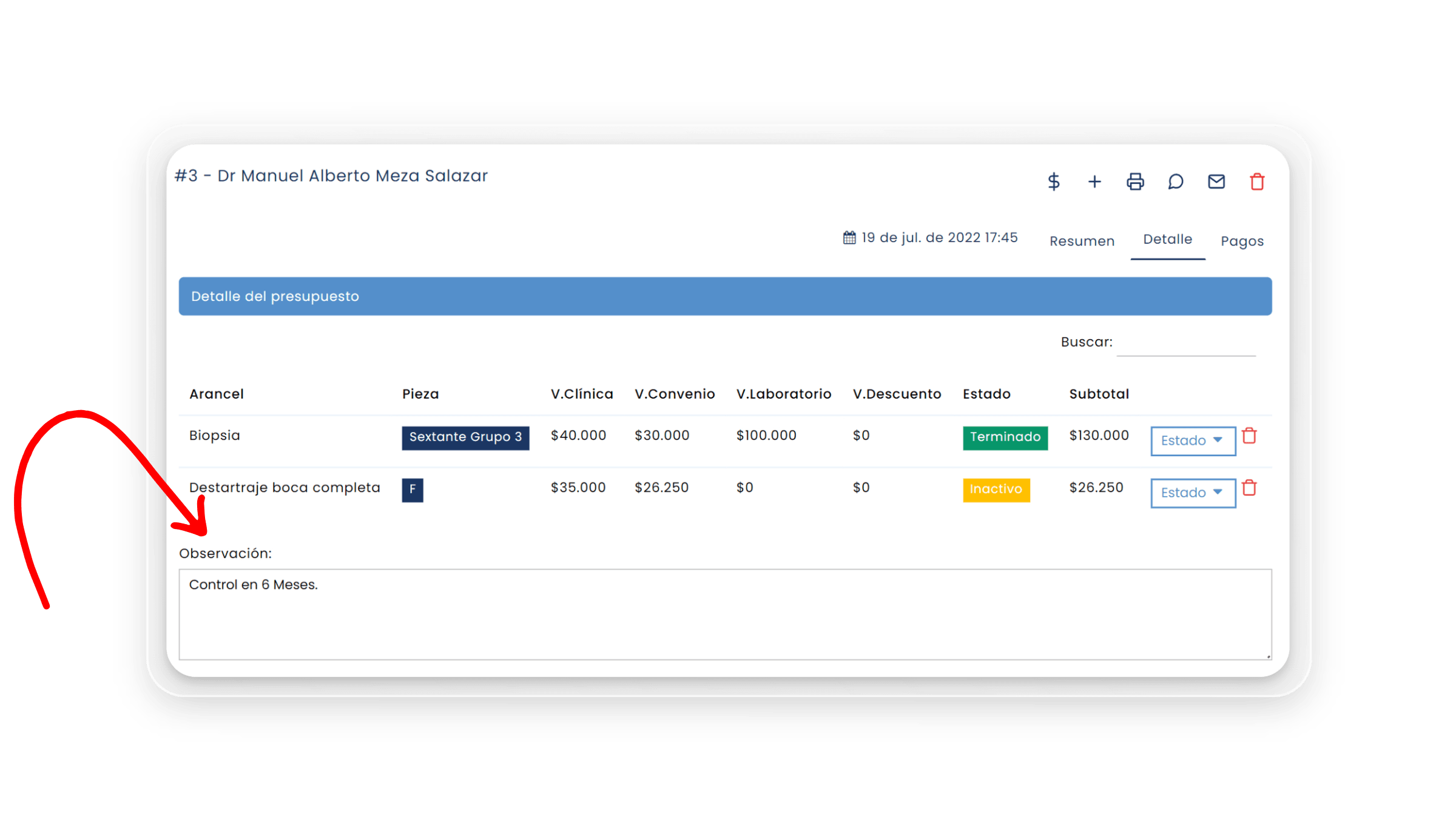This screenshot has width=1456, height=819.
Task: Sort by the Arancel column header
Action: [216, 394]
